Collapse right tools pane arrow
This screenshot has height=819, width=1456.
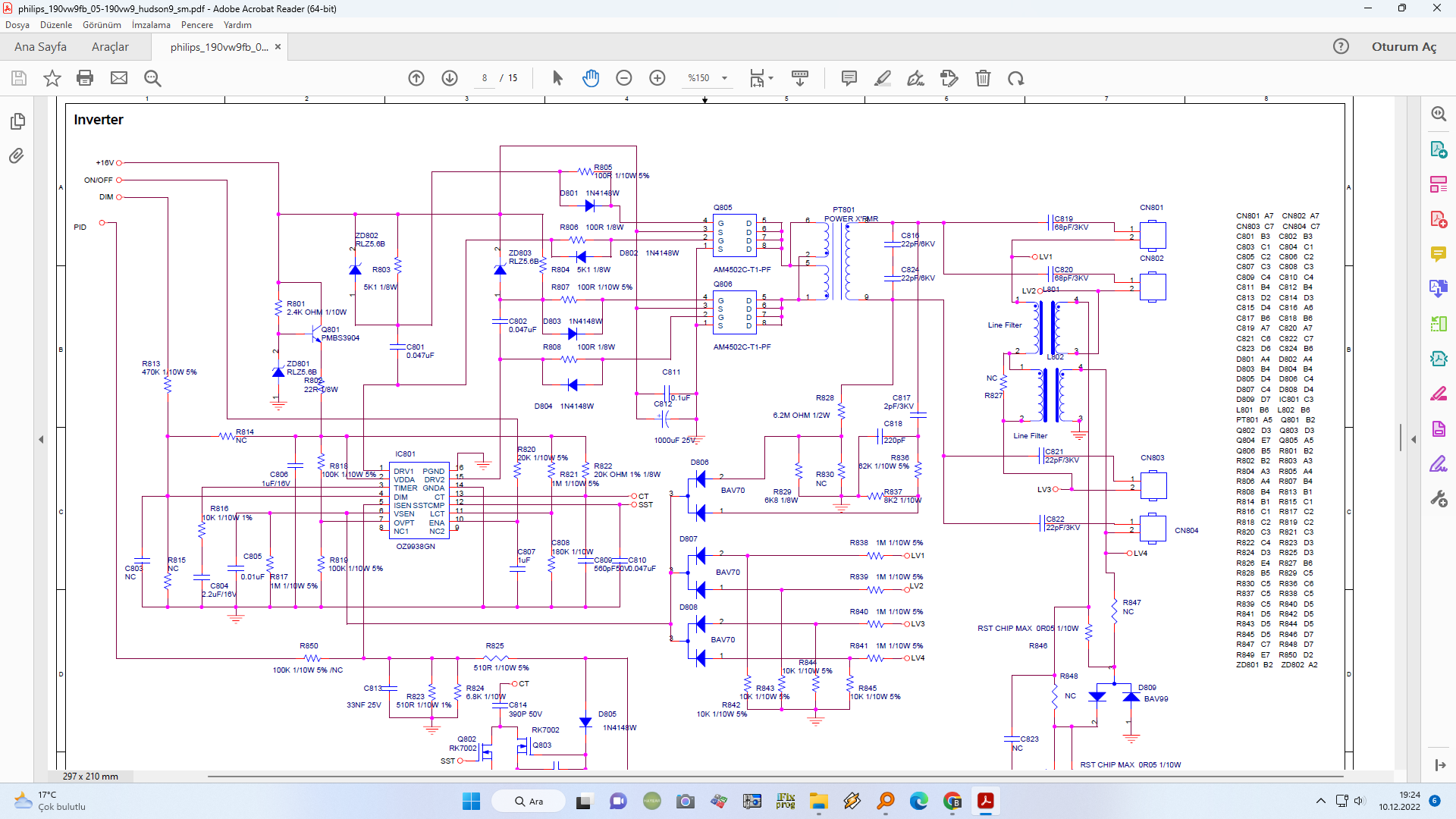(x=1414, y=439)
